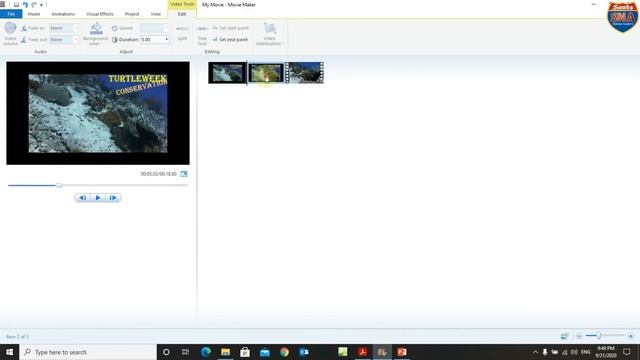Move the preview seek bar handle
The height and width of the screenshot is (360, 640).
point(59,185)
